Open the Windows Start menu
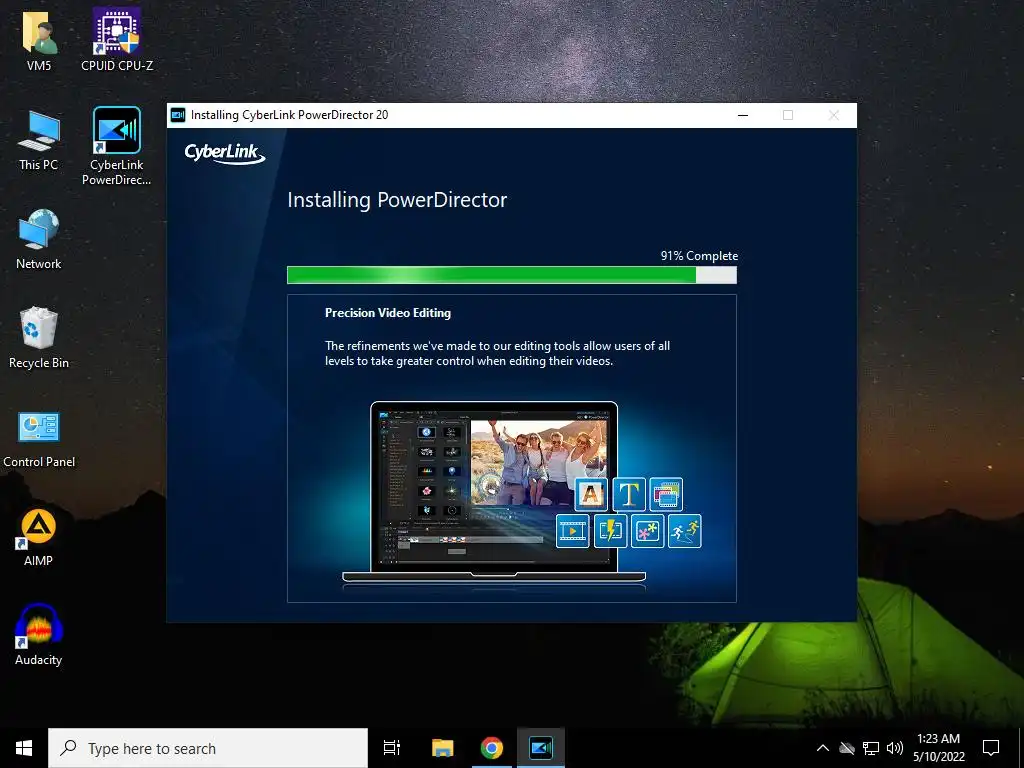This screenshot has width=1024, height=768. point(24,748)
